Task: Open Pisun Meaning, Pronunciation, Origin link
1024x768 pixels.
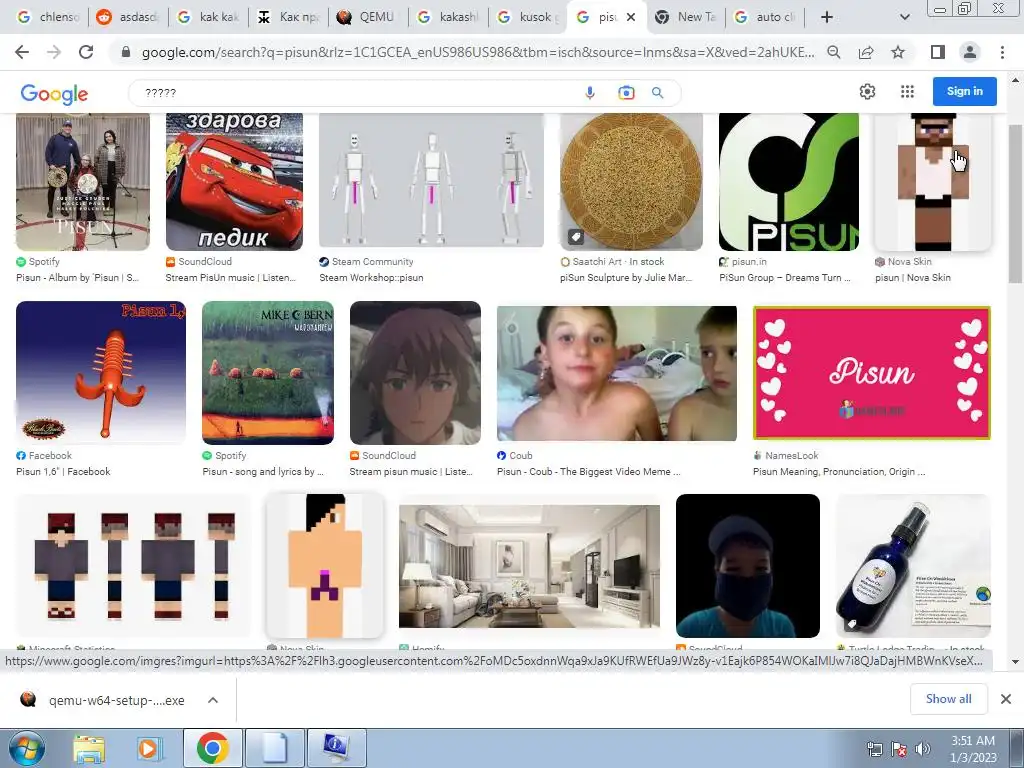Action: click(839, 472)
